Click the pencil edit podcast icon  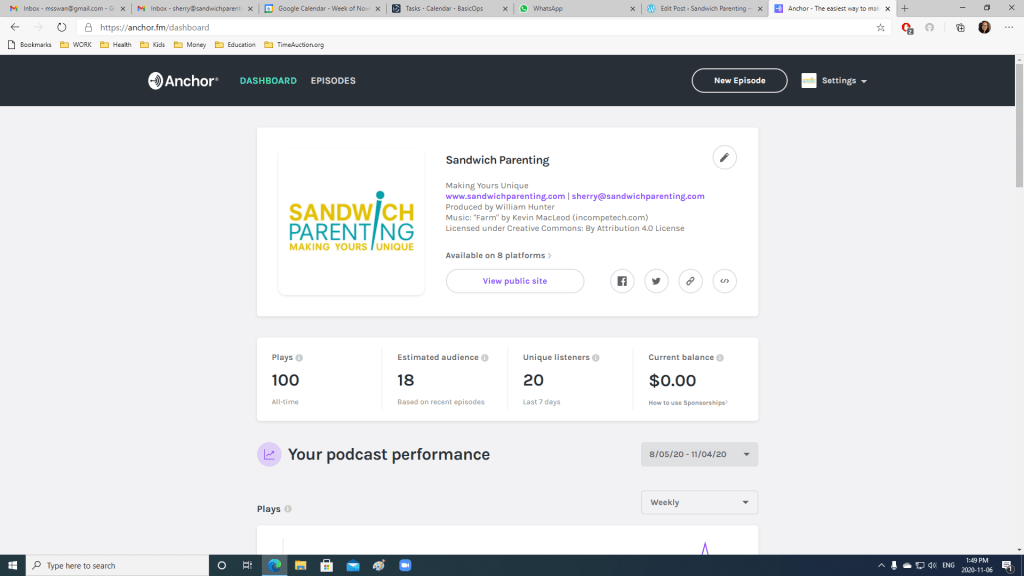[x=724, y=158]
